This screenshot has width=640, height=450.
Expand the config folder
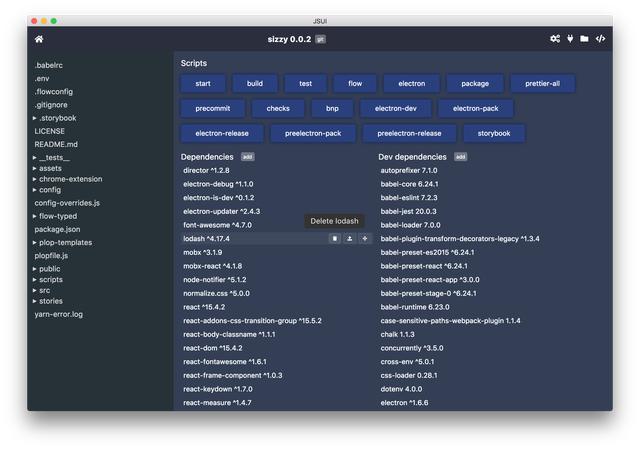tap(47, 189)
